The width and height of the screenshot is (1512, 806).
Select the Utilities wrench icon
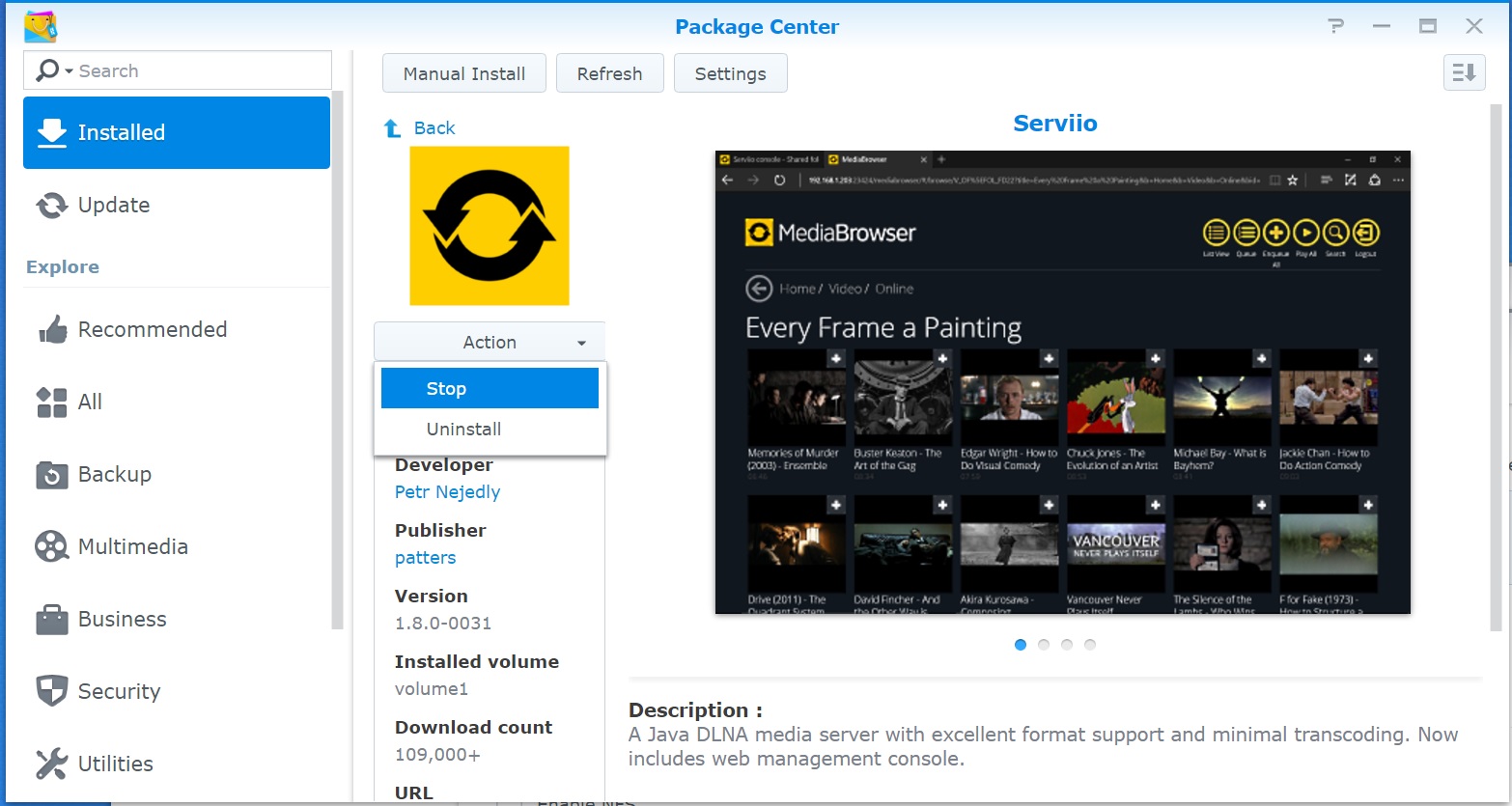click(52, 764)
